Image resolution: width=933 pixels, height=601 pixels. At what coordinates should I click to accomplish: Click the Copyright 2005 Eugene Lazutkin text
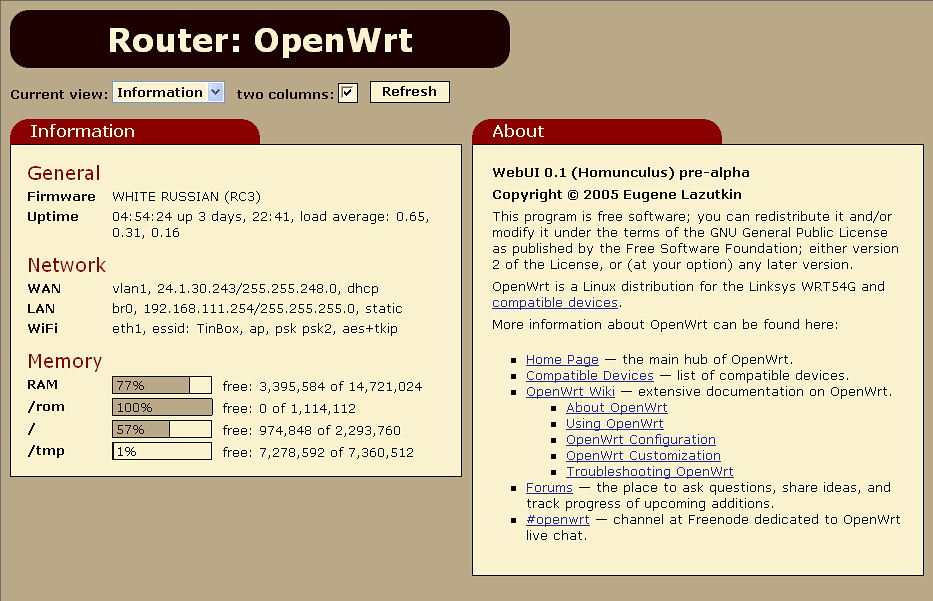[x=616, y=195]
